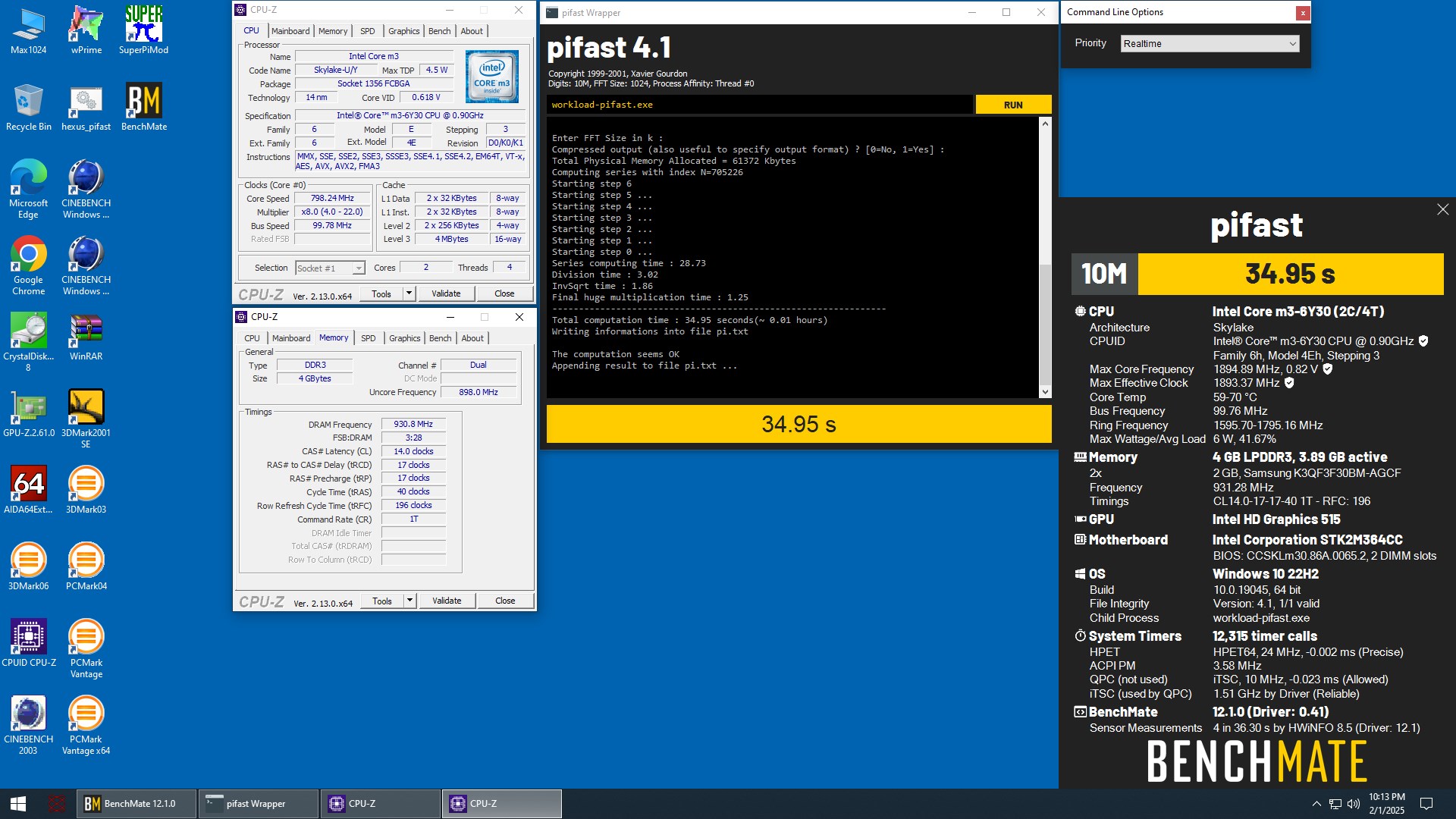Screen dimensions: 1456x819
Task: Open the 3DMark03 shortcut
Action: coord(86,490)
